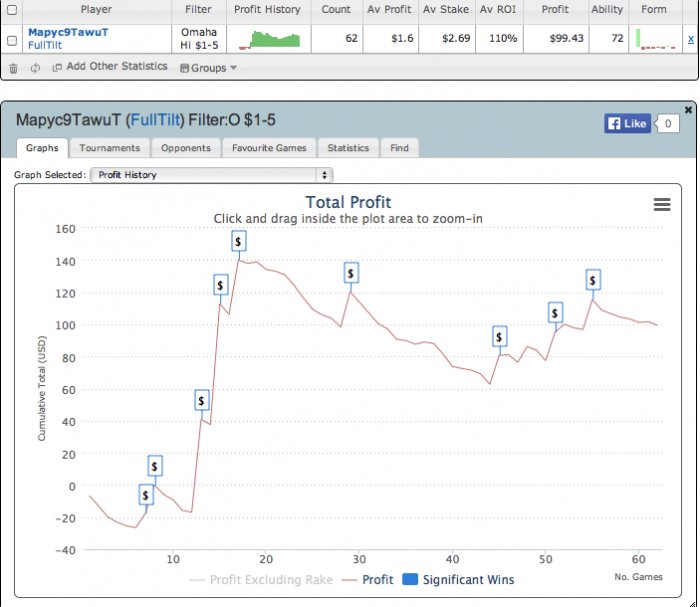Click the $ win marker at game 29
Screen dimensions: 700x607
click(x=351, y=273)
